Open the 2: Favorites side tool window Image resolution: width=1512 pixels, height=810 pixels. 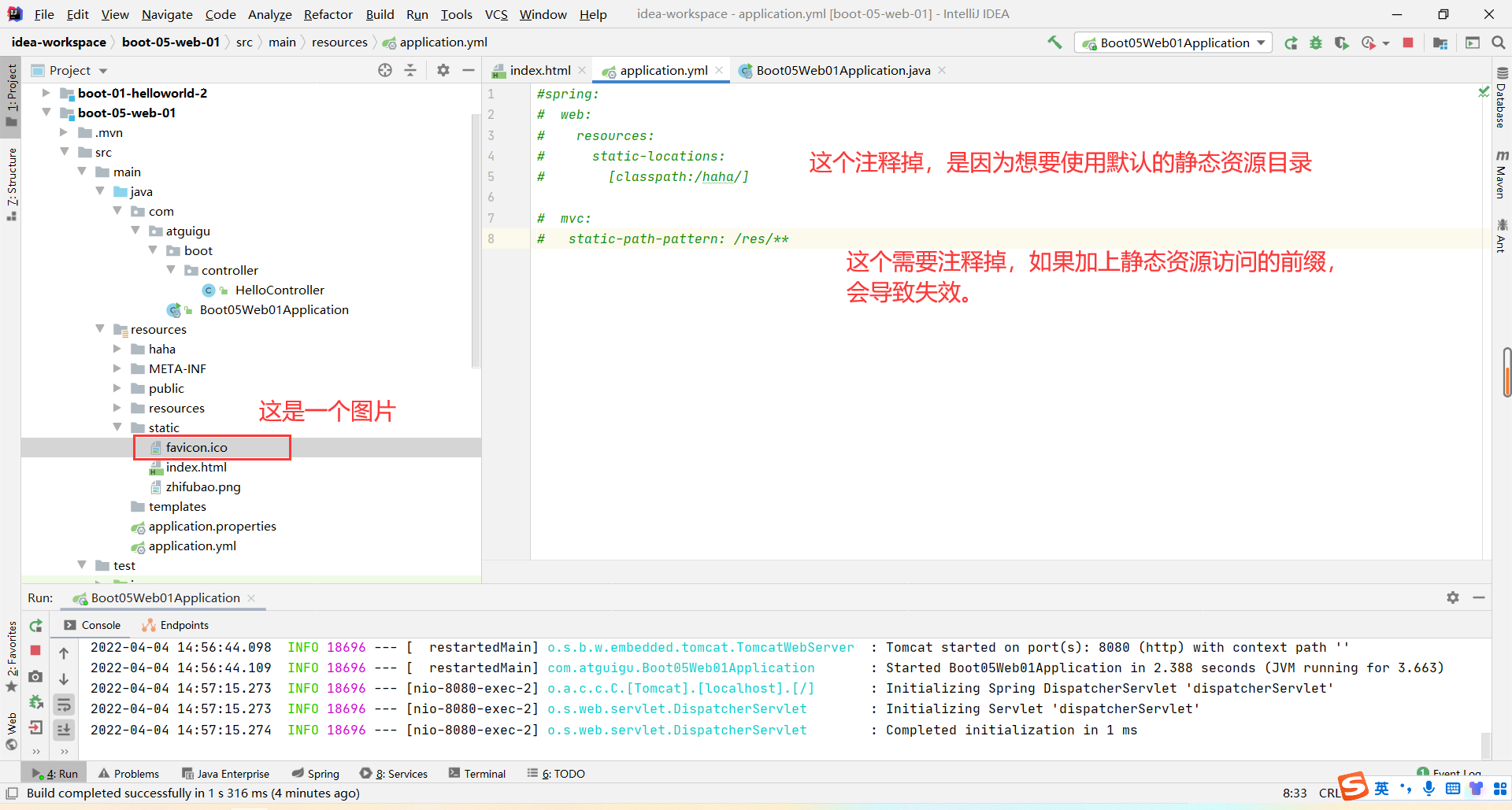click(x=12, y=656)
